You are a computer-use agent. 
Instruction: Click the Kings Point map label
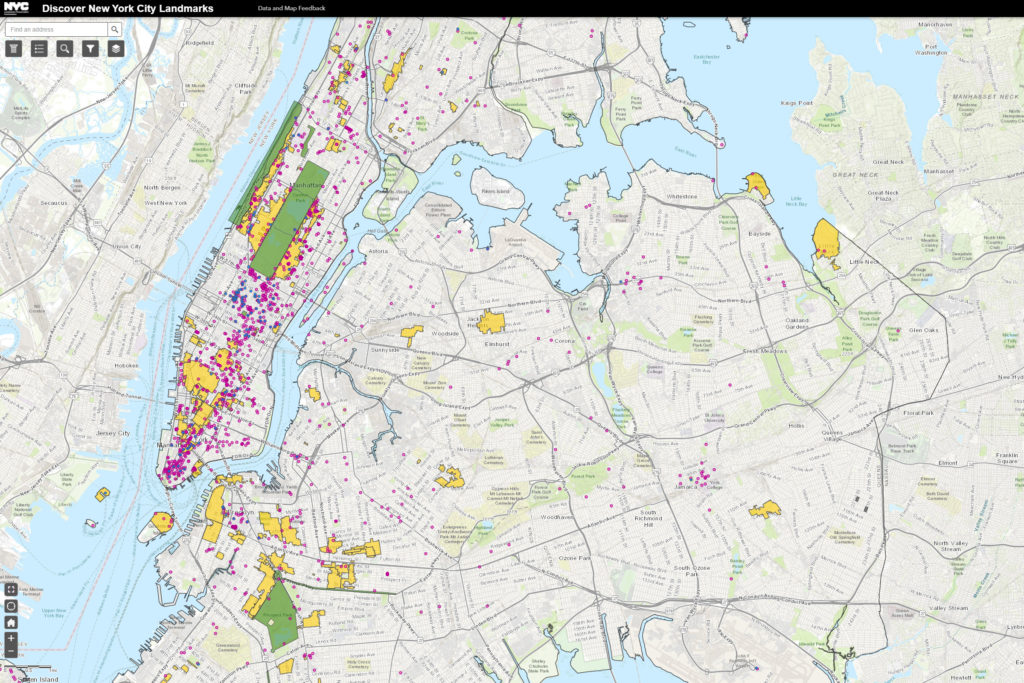(x=797, y=103)
